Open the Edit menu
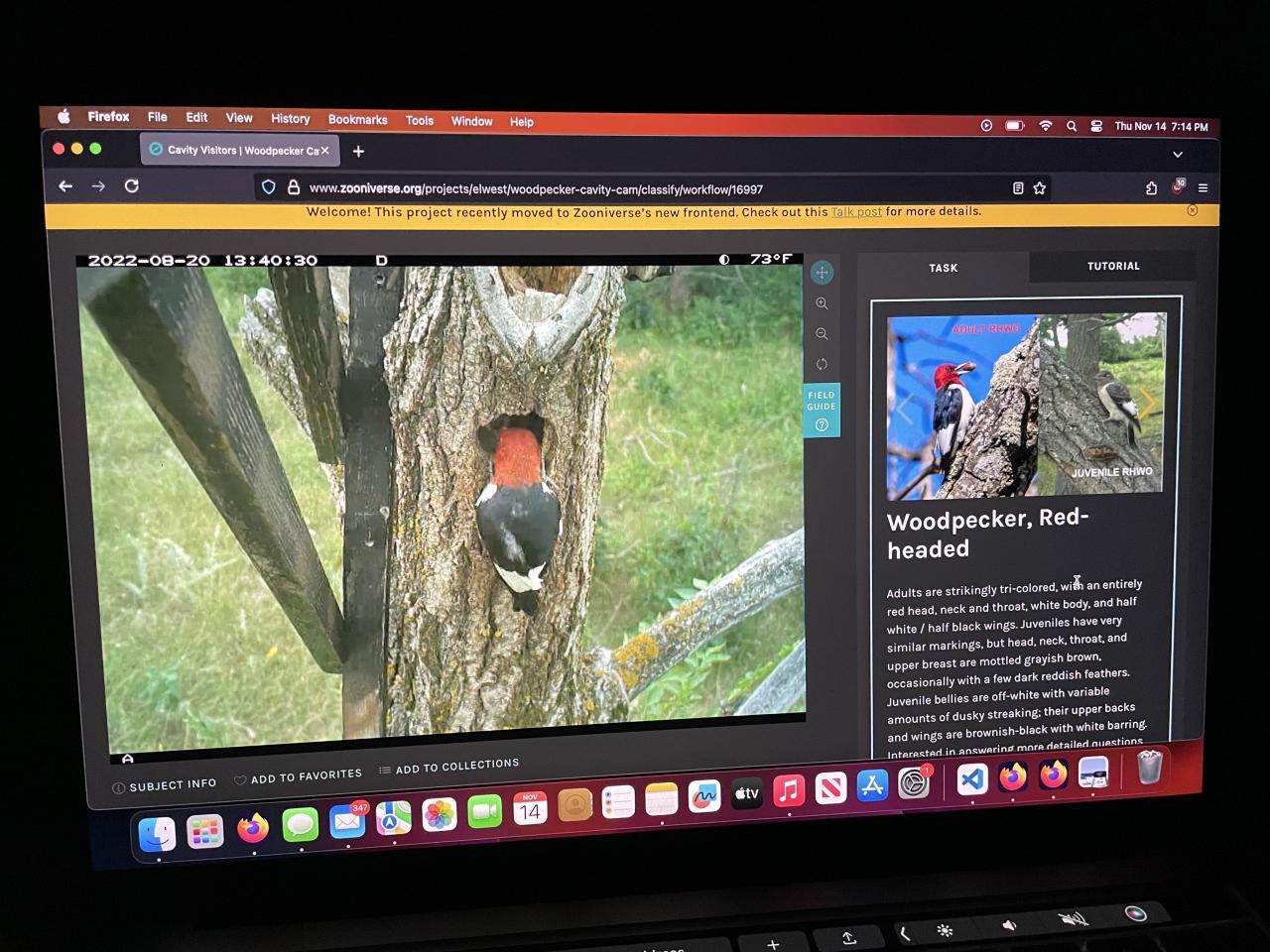Image resolution: width=1270 pixels, height=952 pixels. (196, 117)
